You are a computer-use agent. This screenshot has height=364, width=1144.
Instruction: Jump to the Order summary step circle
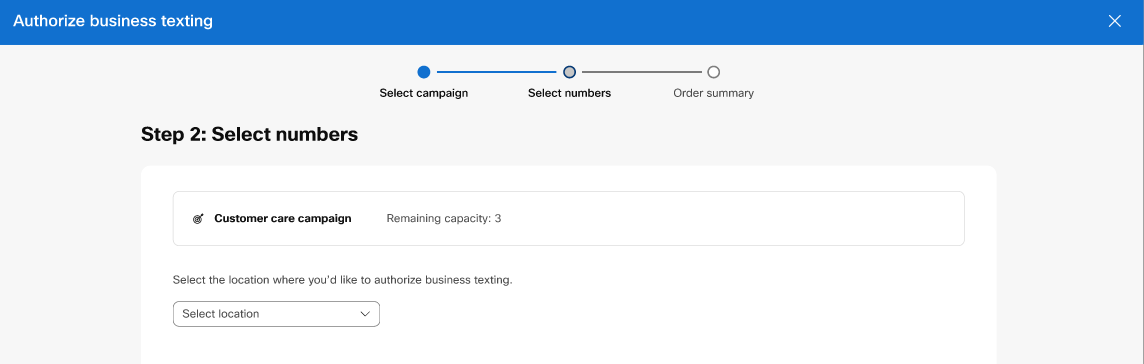714,72
